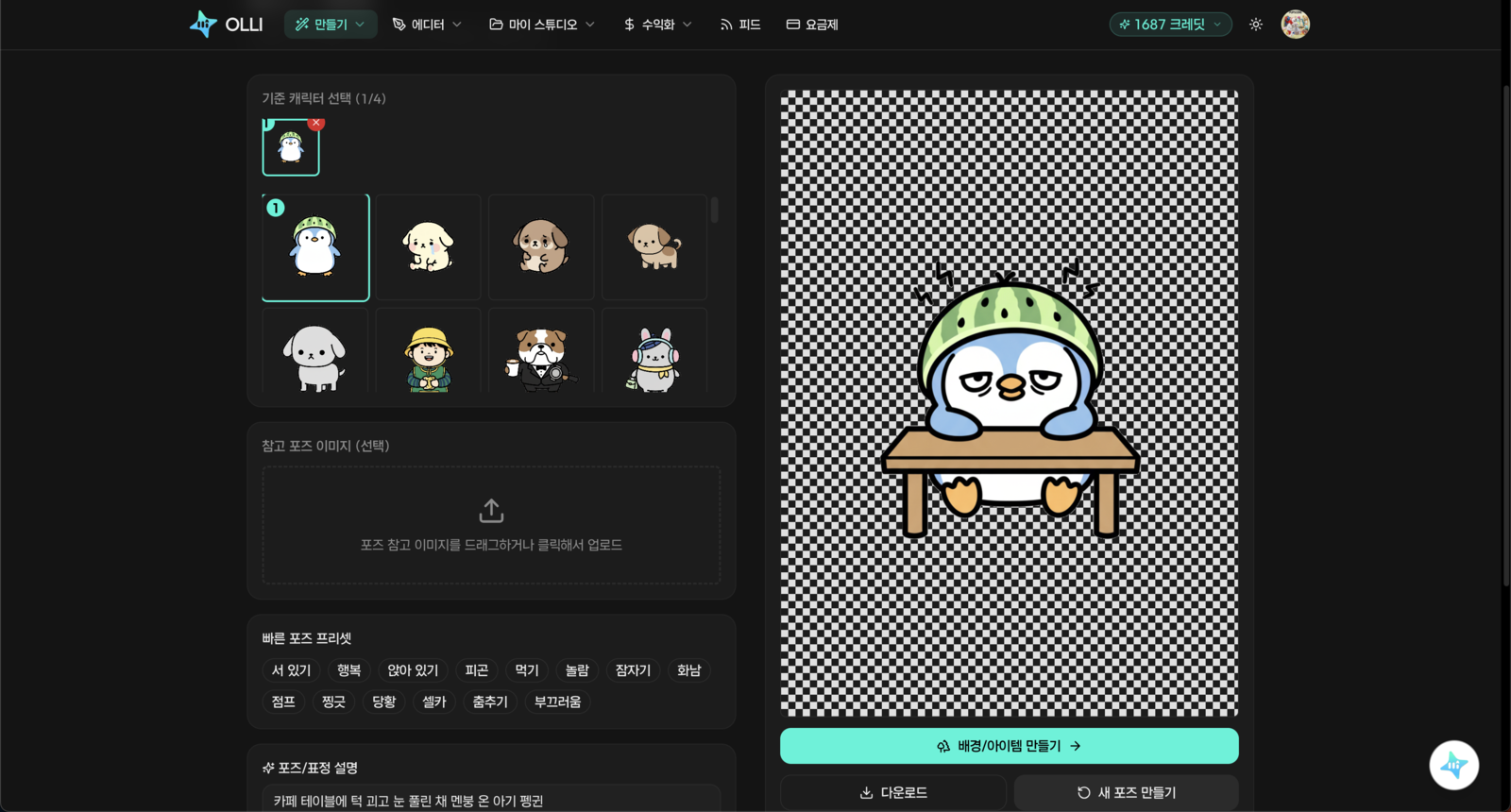This screenshot has height=812, width=1511.
Task: Expand the 만들기 dropdown menu
Action: point(330,25)
